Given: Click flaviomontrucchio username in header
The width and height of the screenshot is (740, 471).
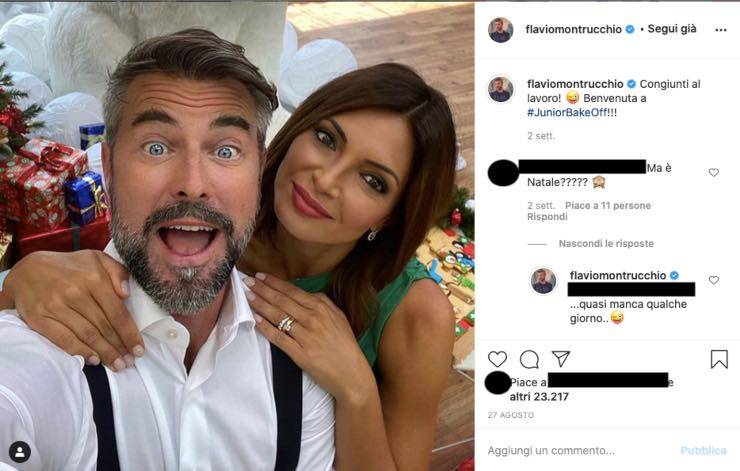Looking at the screenshot, I should [573, 30].
